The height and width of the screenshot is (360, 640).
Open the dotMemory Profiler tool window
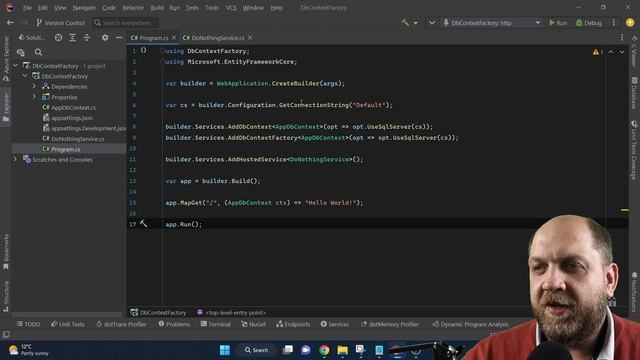pos(390,324)
